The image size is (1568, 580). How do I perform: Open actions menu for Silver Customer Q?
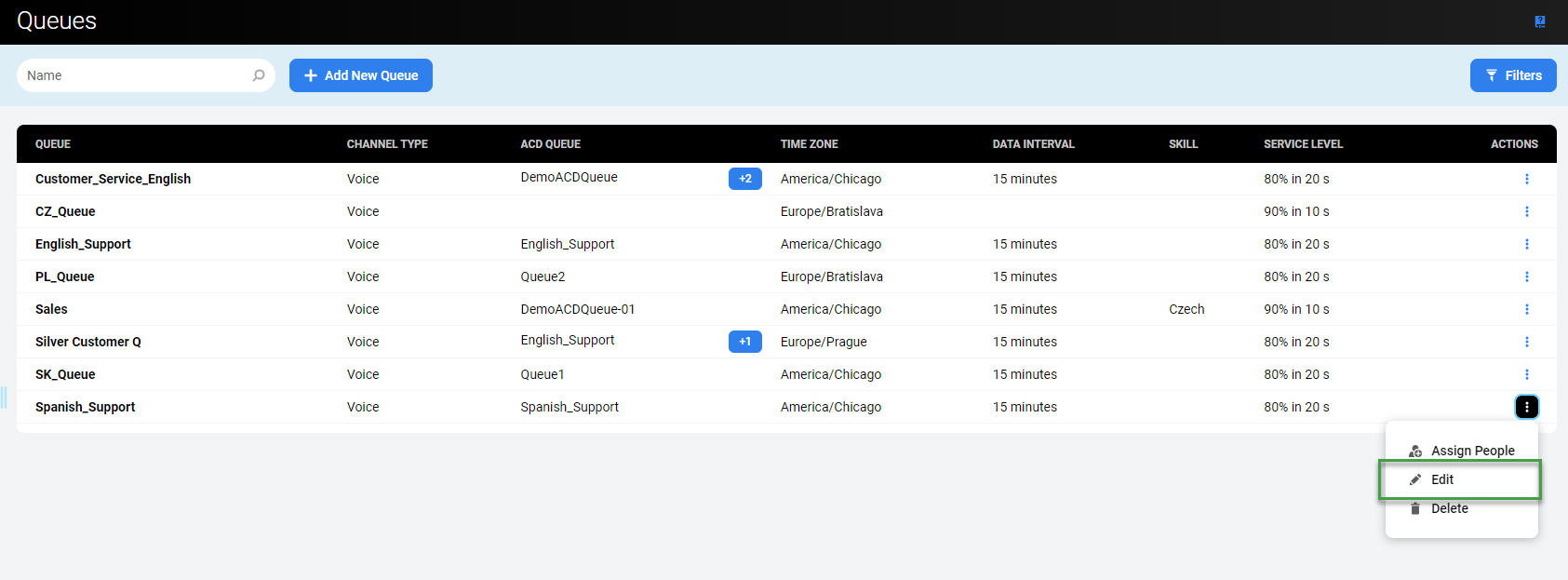pyautogui.click(x=1526, y=342)
